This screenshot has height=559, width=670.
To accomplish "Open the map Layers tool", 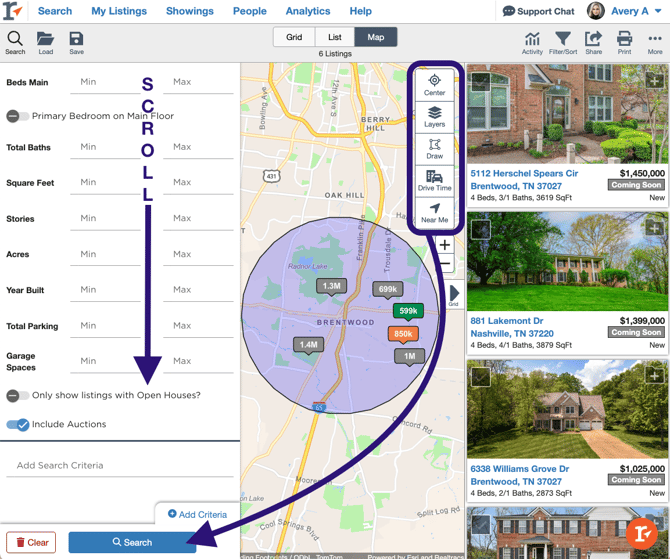I will (x=434, y=117).
